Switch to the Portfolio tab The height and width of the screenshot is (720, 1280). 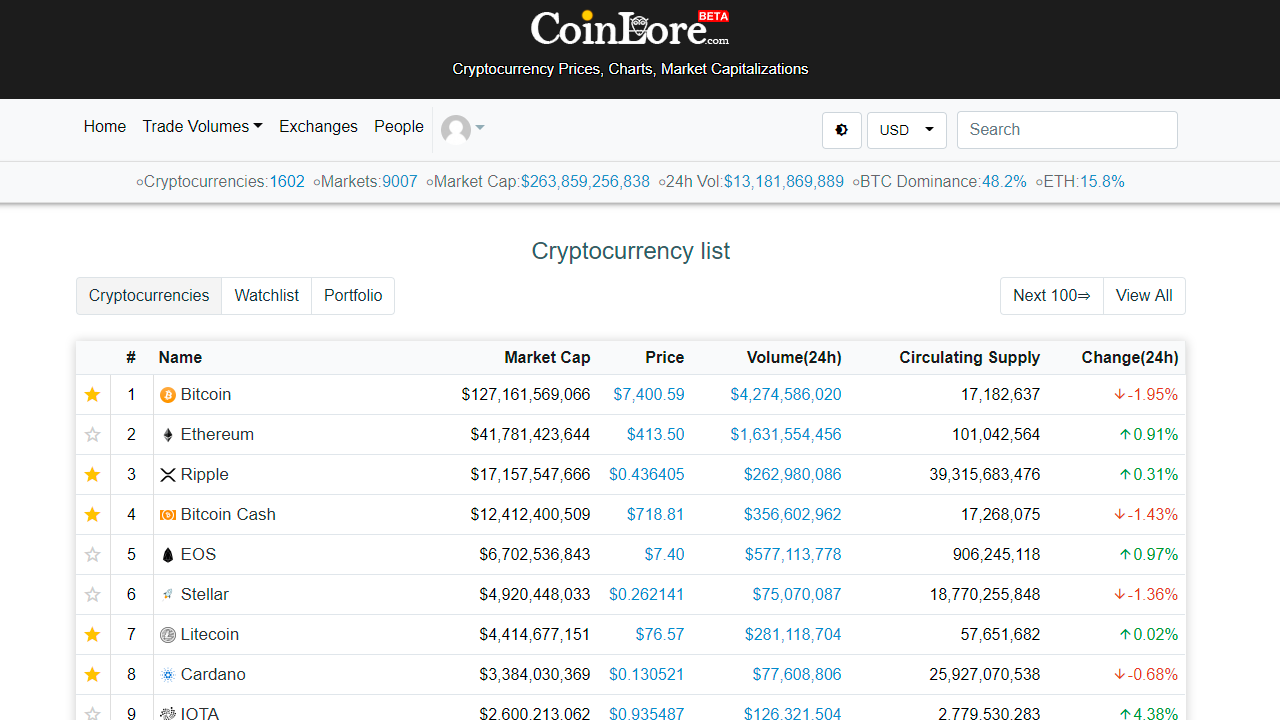(x=353, y=296)
